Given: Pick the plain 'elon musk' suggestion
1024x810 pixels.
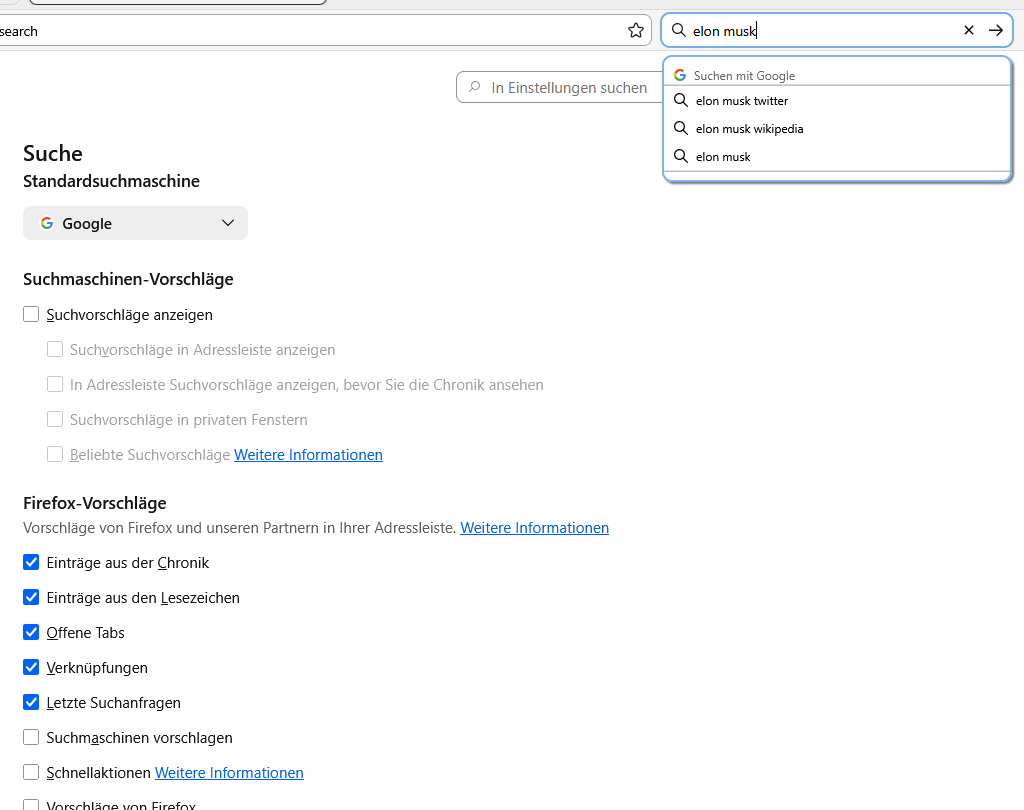Looking at the screenshot, I should pos(723,157).
